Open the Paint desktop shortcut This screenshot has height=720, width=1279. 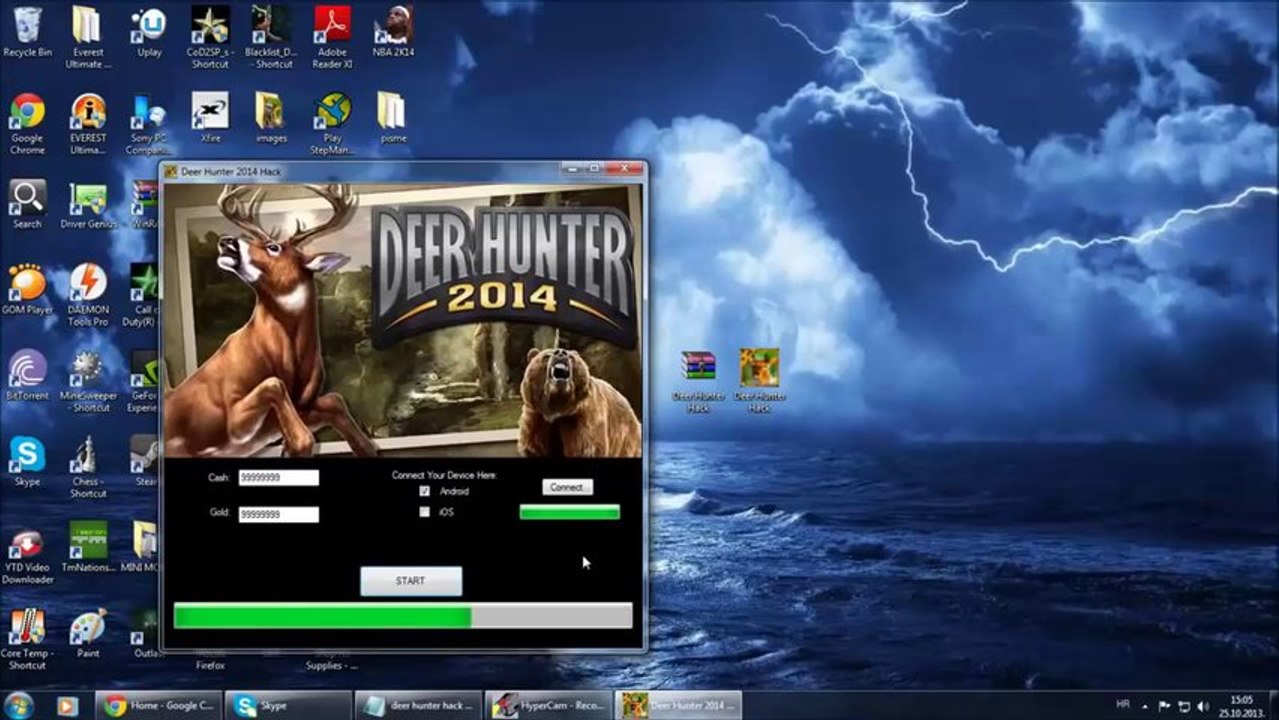tap(88, 634)
